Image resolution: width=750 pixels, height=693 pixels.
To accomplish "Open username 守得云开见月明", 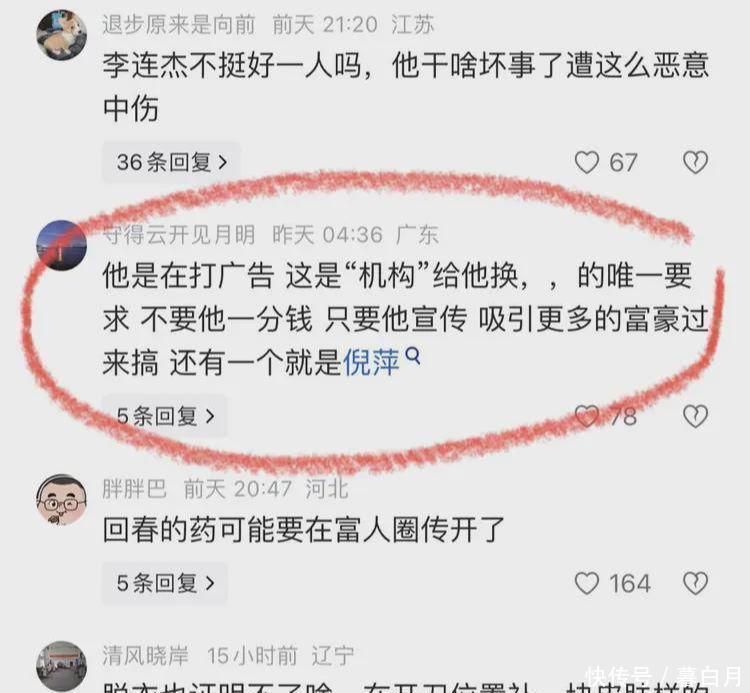I will click(x=178, y=234).
